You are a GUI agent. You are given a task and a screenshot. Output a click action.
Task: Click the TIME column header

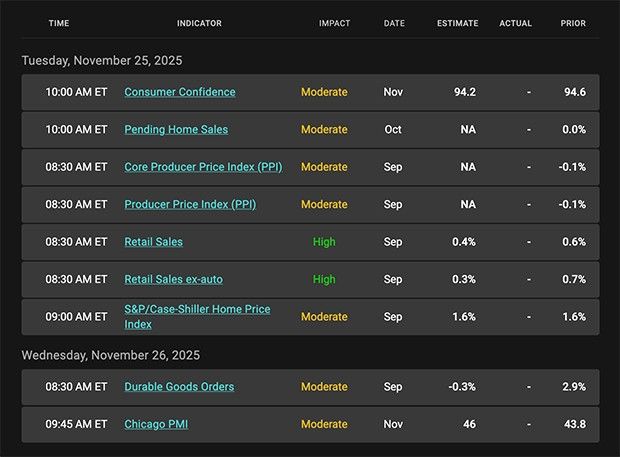tap(59, 23)
